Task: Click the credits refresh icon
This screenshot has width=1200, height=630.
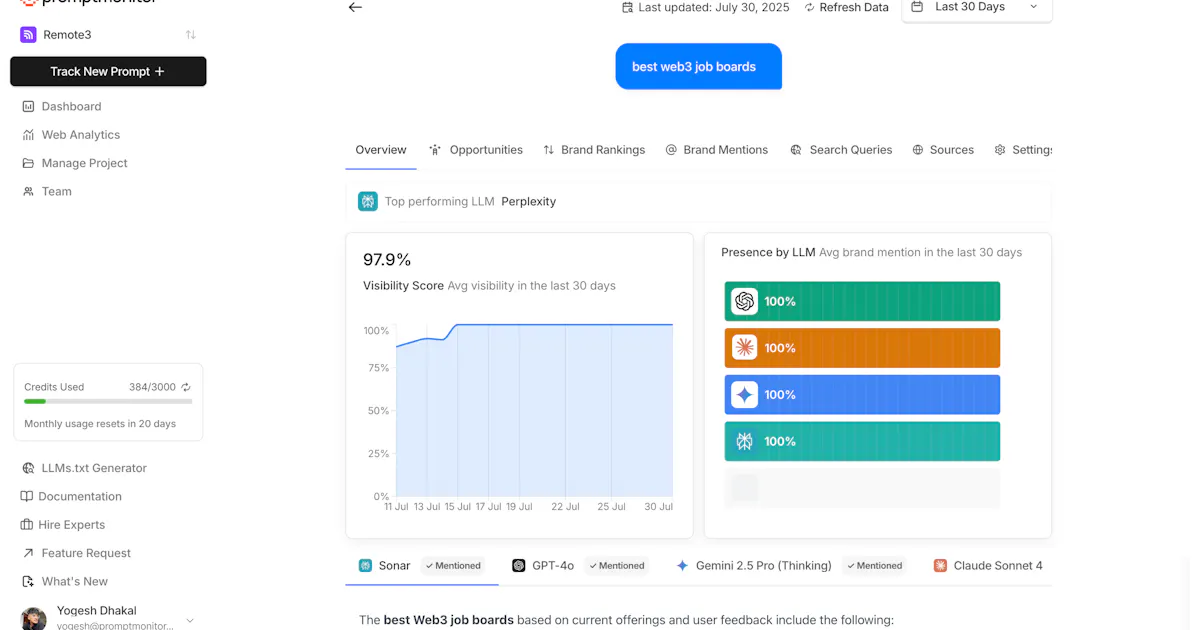Action: (186, 387)
